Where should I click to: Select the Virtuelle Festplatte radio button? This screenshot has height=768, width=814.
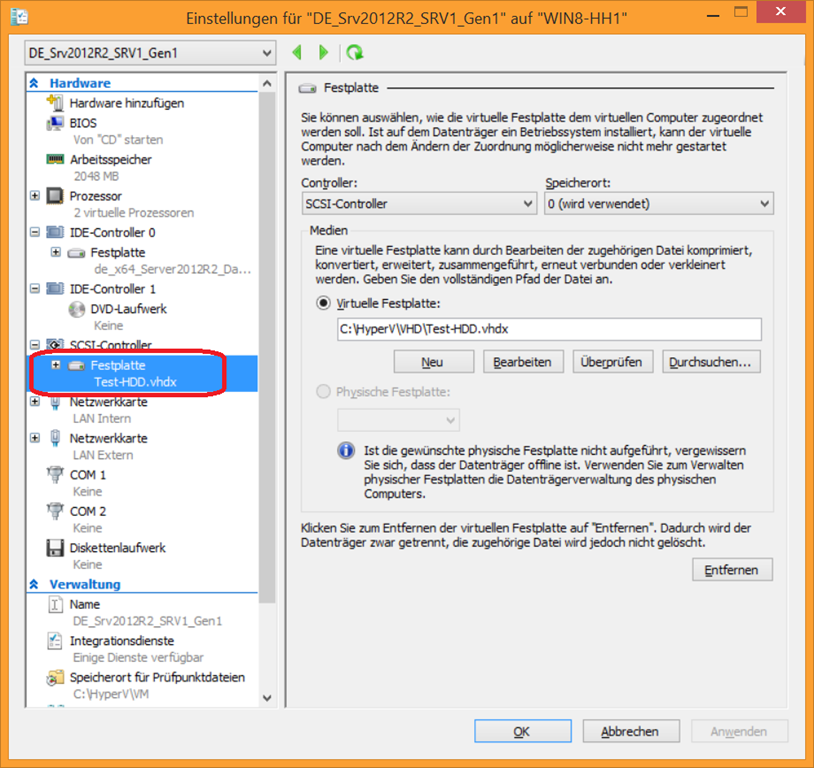click(x=323, y=303)
